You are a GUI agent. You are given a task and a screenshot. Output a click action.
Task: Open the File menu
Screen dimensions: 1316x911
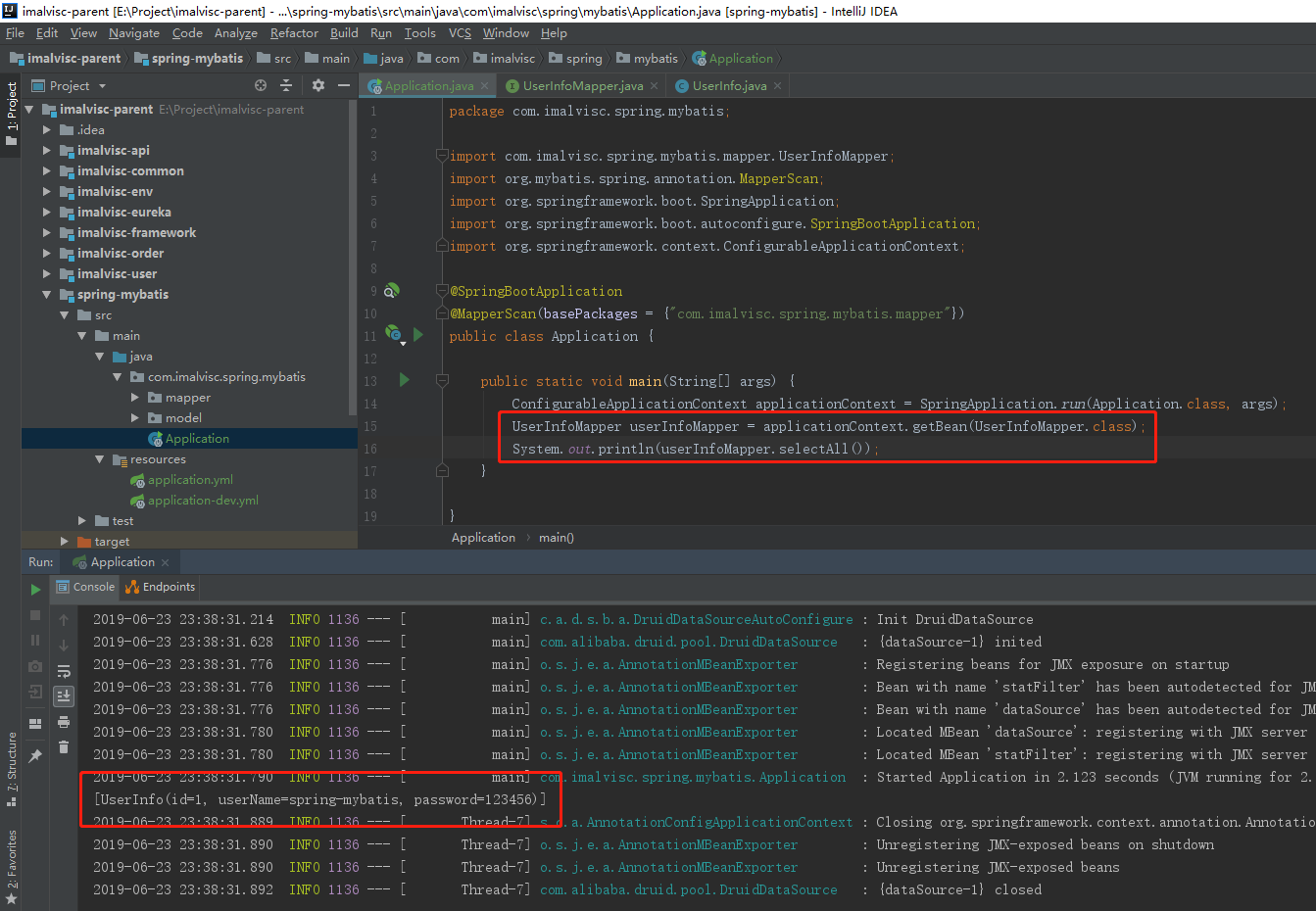point(15,33)
